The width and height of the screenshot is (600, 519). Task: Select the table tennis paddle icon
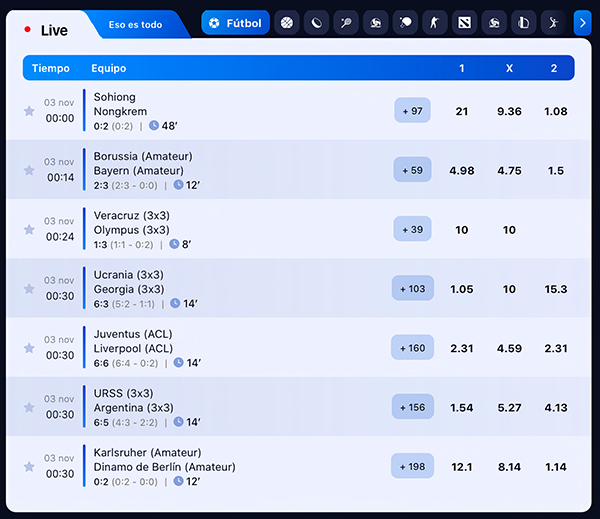tap(405, 23)
